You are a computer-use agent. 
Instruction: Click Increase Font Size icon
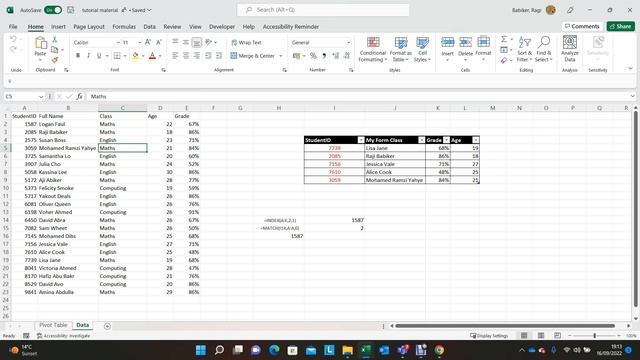click(148, 42)
